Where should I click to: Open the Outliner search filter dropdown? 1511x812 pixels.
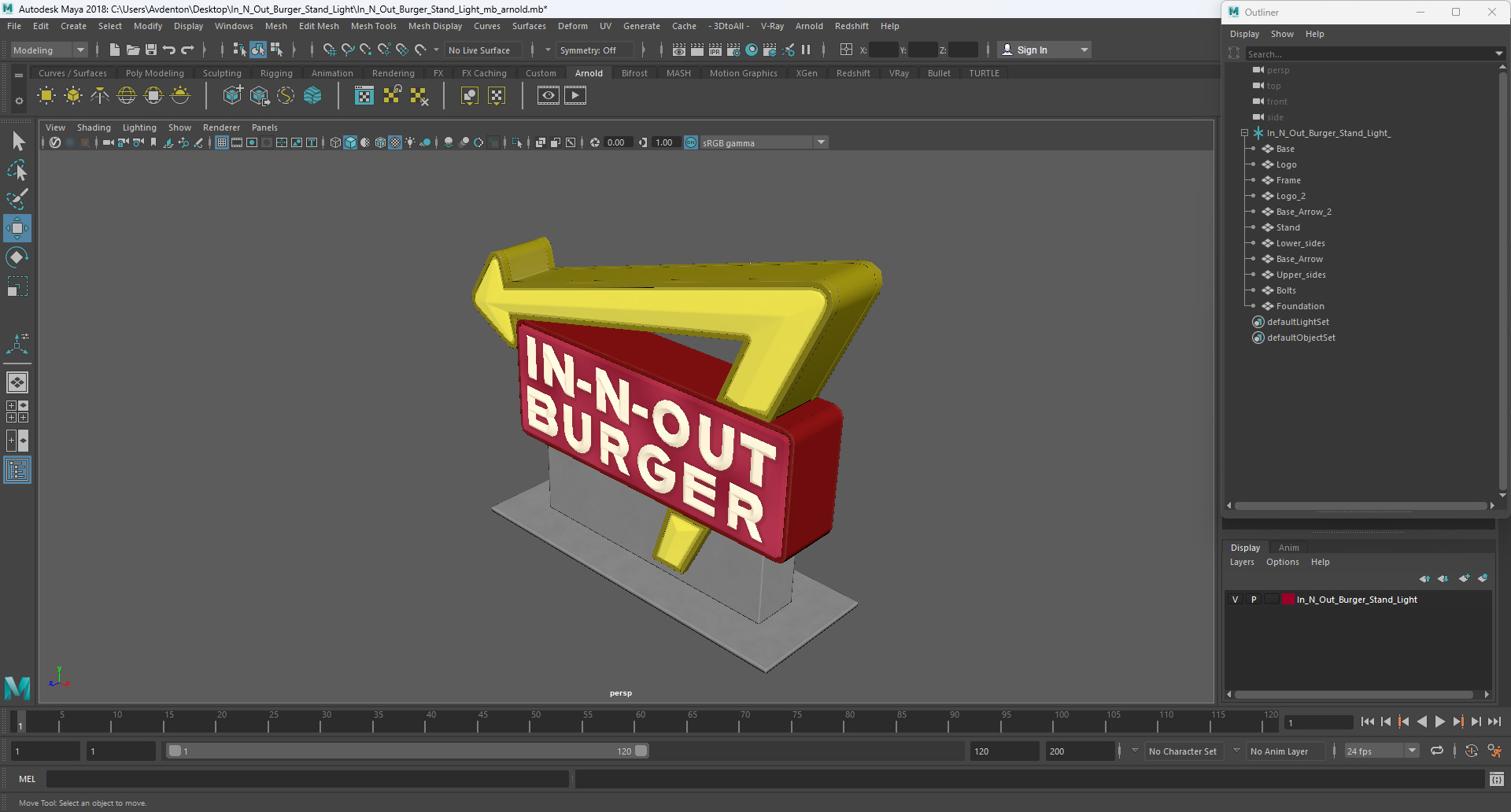point(1498,54)
